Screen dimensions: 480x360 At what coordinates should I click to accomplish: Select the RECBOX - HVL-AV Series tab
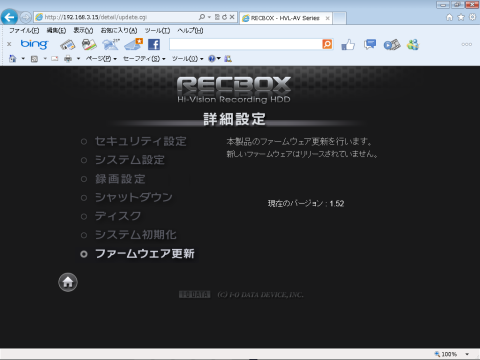point(285,18)
